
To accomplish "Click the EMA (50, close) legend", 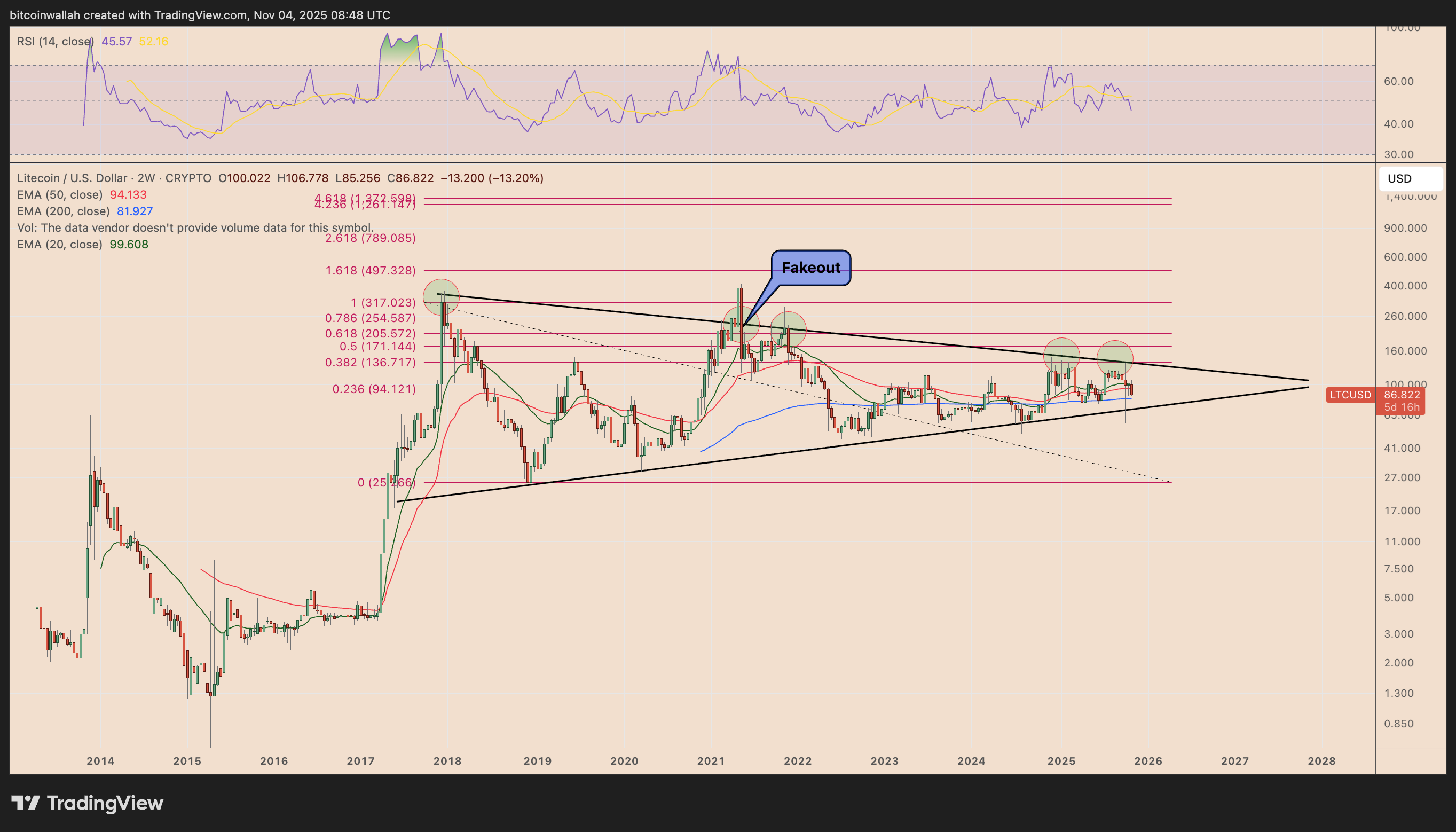I will click(x=59, y=195).
